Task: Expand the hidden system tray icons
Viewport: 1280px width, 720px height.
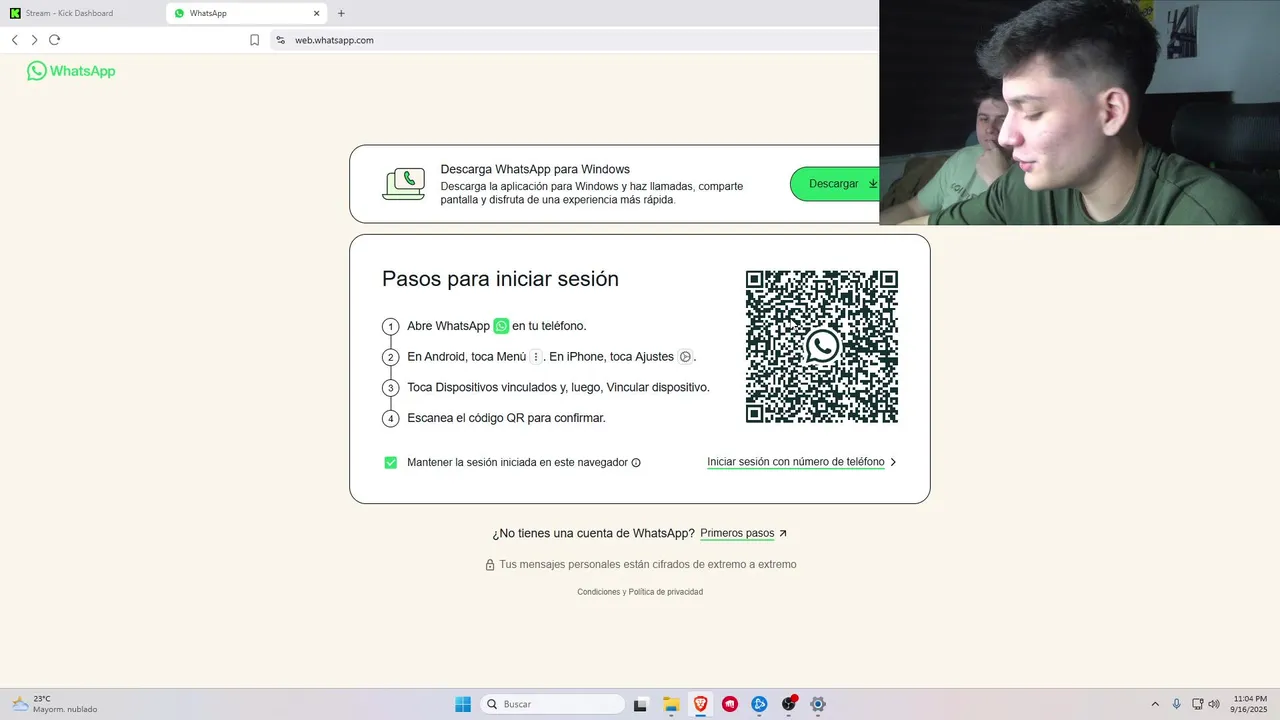Action: (1155, 704)
